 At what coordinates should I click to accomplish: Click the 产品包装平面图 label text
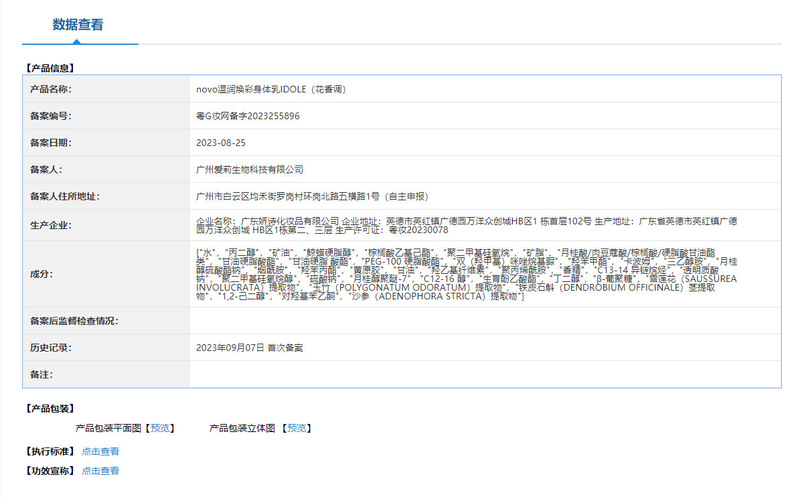[109, 428]
